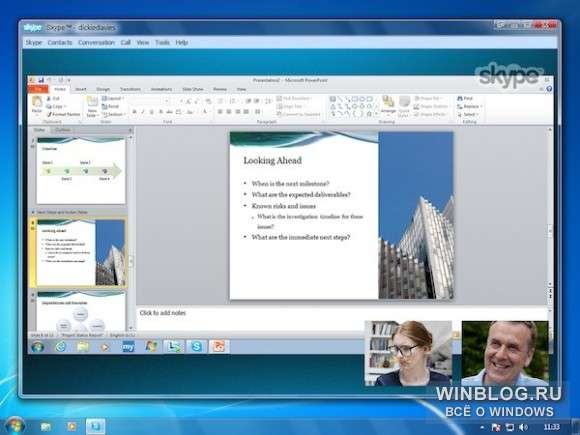Click the Copy button in the ribbon

55,107
